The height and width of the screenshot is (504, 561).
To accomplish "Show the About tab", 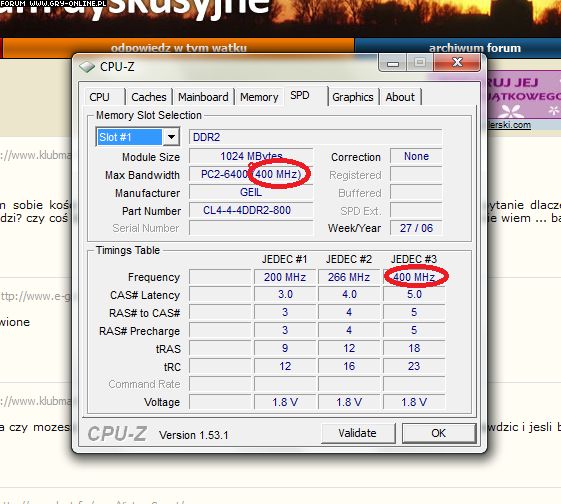I will pos(400,97).
